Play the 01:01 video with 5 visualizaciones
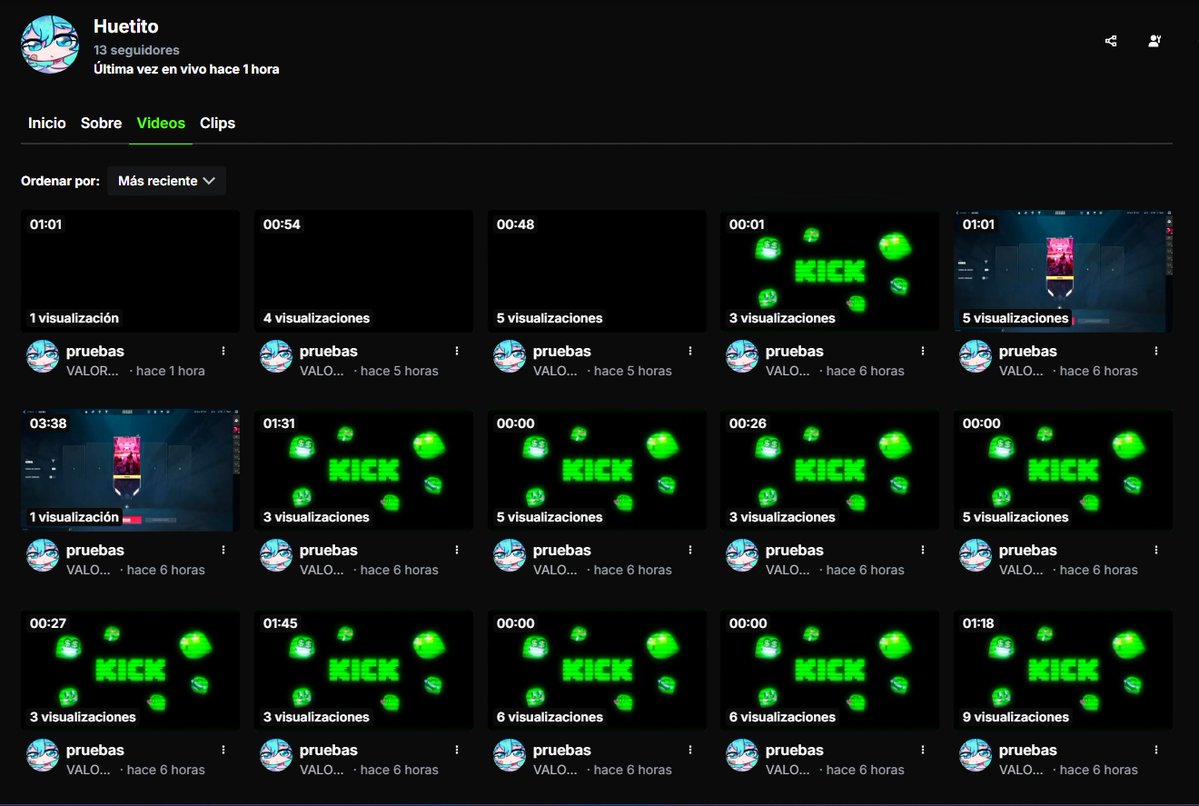Viewport: 1199px width, 806px height. click(x=1063, y=271)
